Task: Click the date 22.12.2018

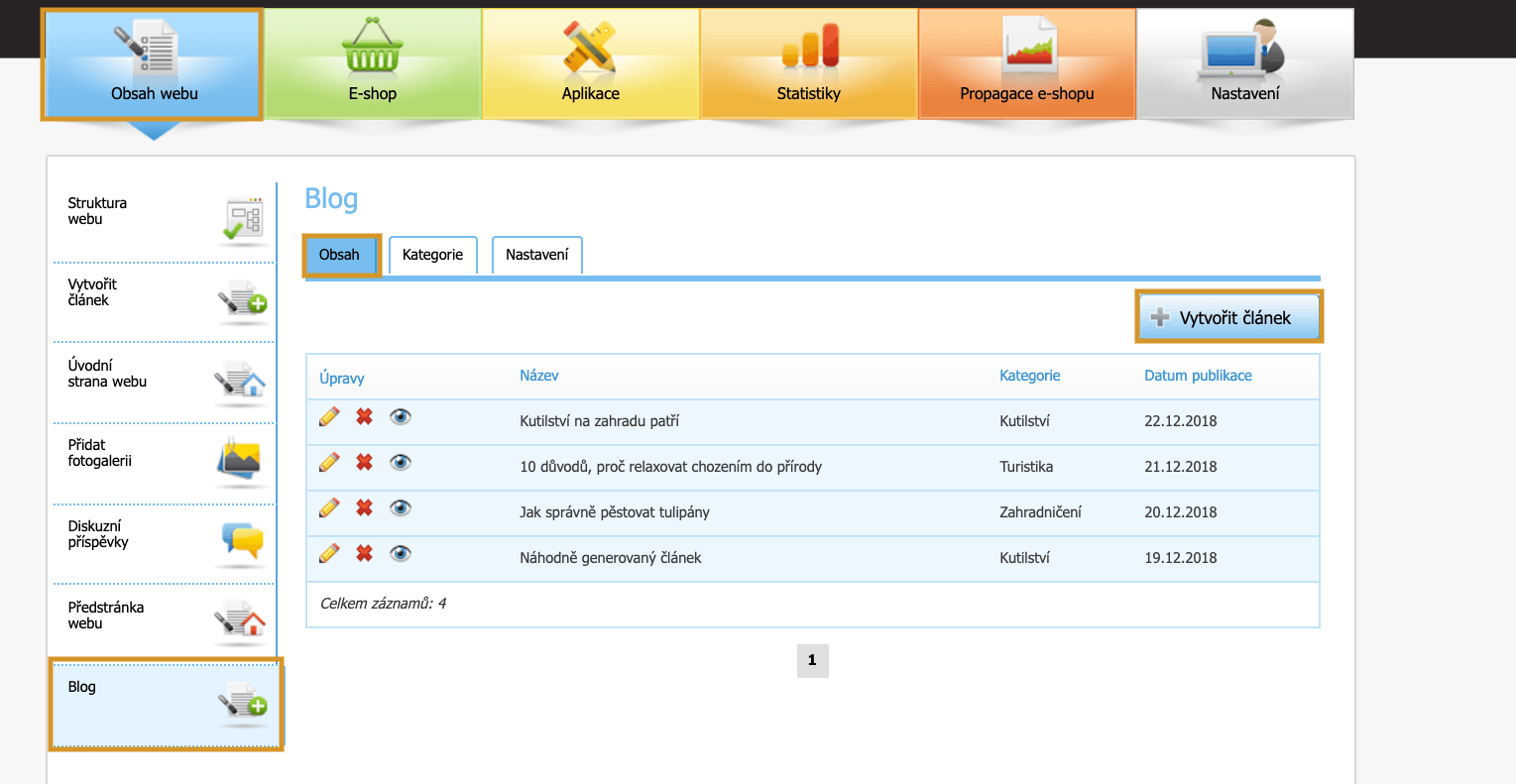Action: [x=1181, y=421]
